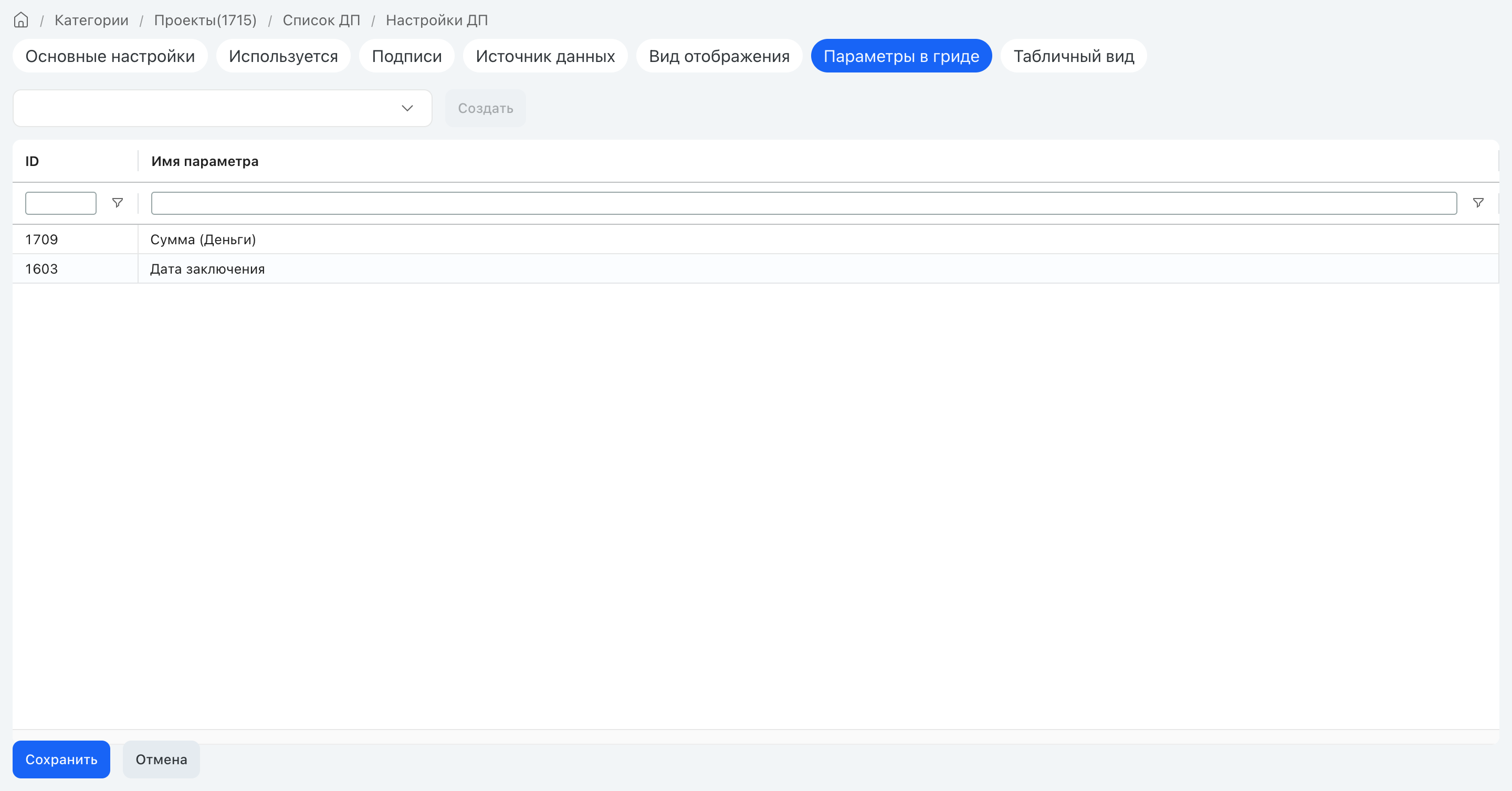Open the Подписи tab
1512x791 pixels.
pyautogui.click(x=407, y=56)
